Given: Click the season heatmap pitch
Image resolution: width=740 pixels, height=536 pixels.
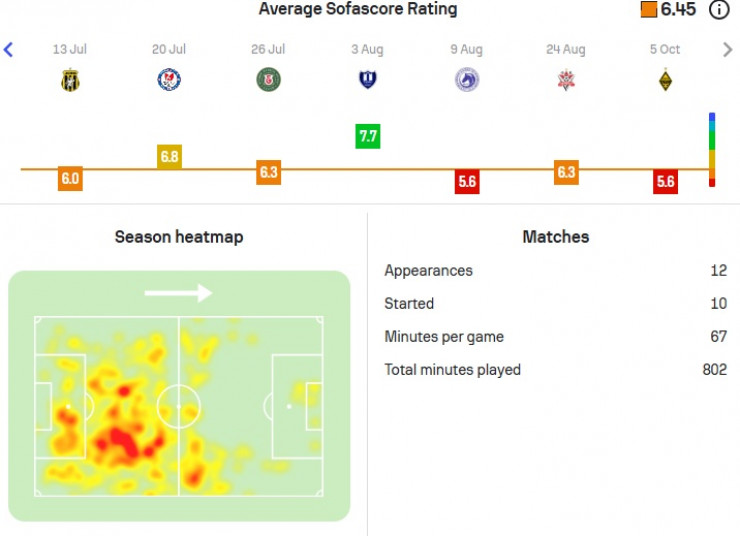Looking at the screenshot, I should (x=179, y=406).
